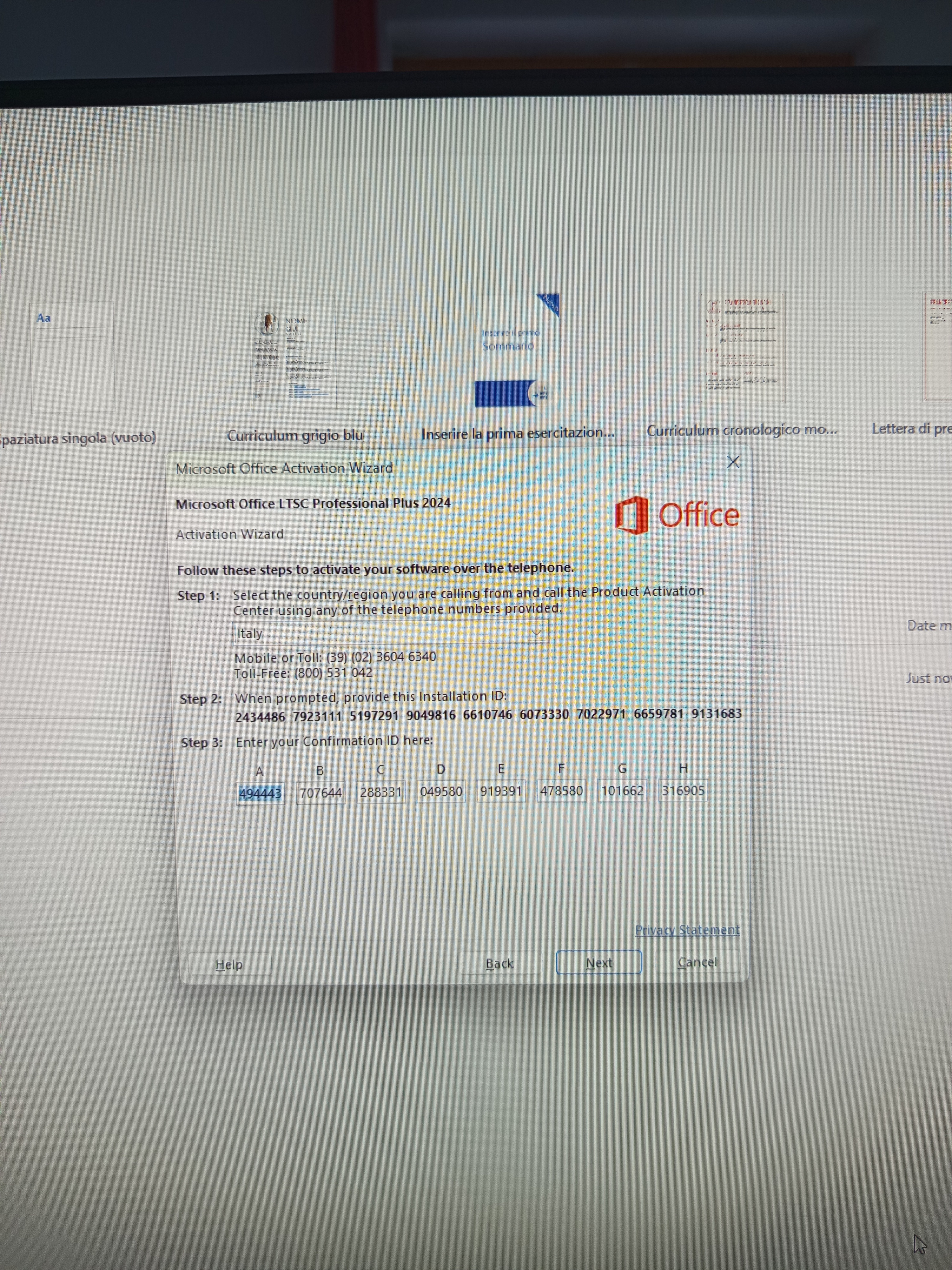Click the Next button
This screenshot has width=952, height=1270.
598,962
